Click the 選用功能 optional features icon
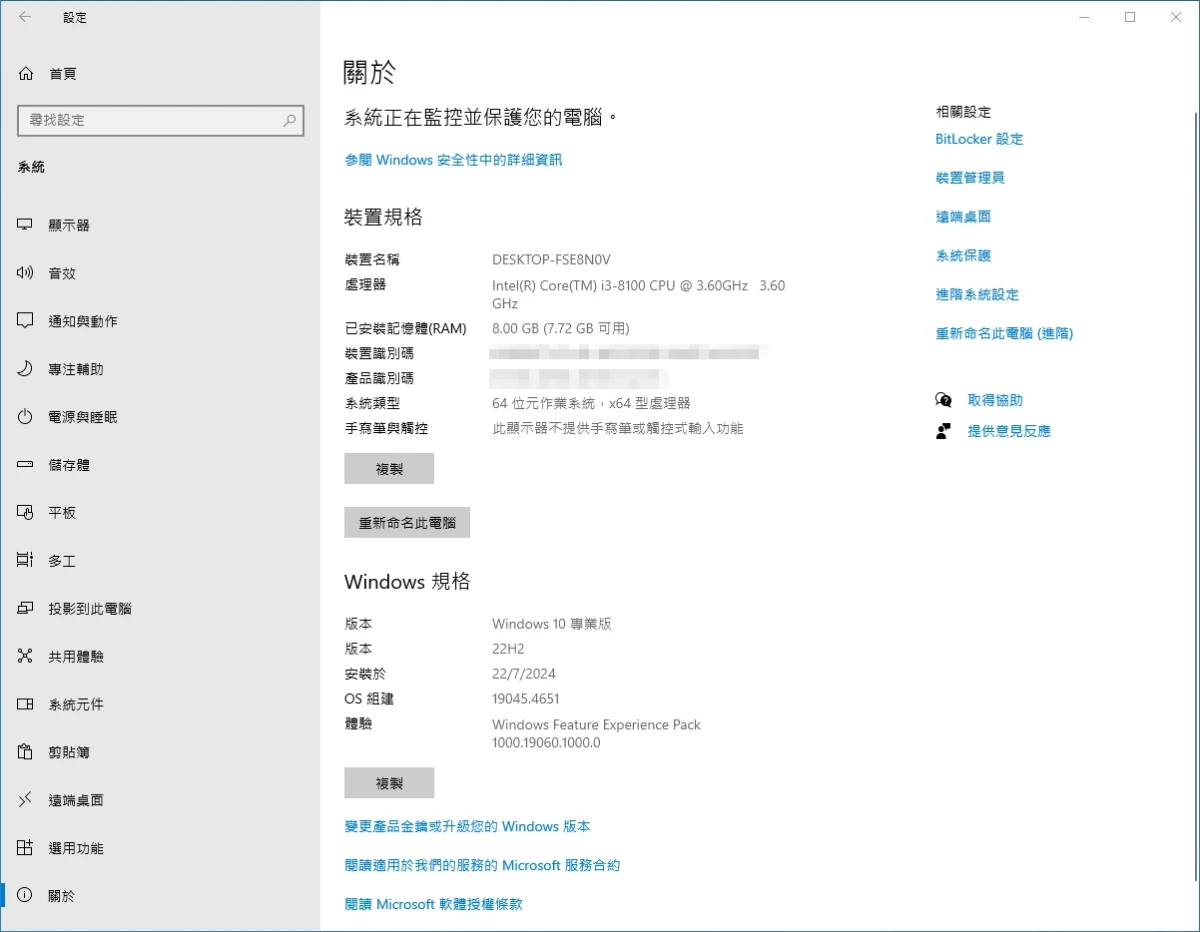The height and width of the screenshot is (932, 1200). [26, 848]
